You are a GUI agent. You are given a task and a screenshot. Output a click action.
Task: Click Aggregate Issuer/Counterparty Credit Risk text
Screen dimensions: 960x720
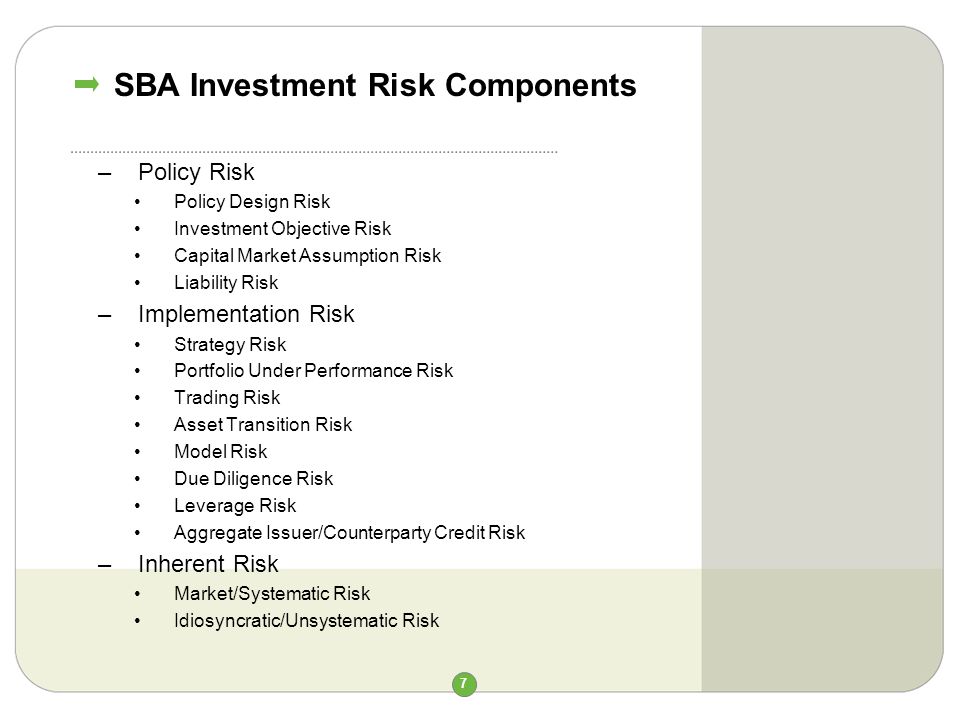click(x=350, y=533)
